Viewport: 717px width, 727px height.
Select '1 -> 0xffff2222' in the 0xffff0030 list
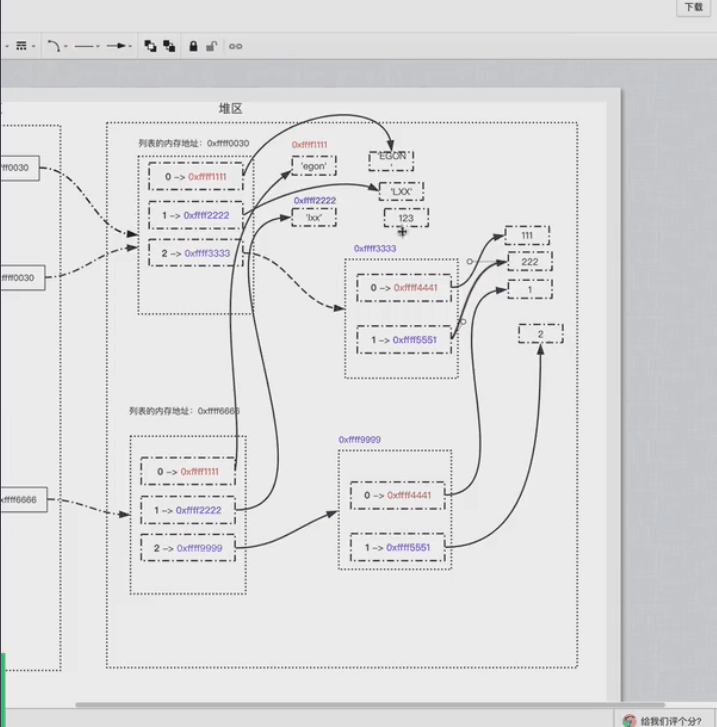pos(196,215)
